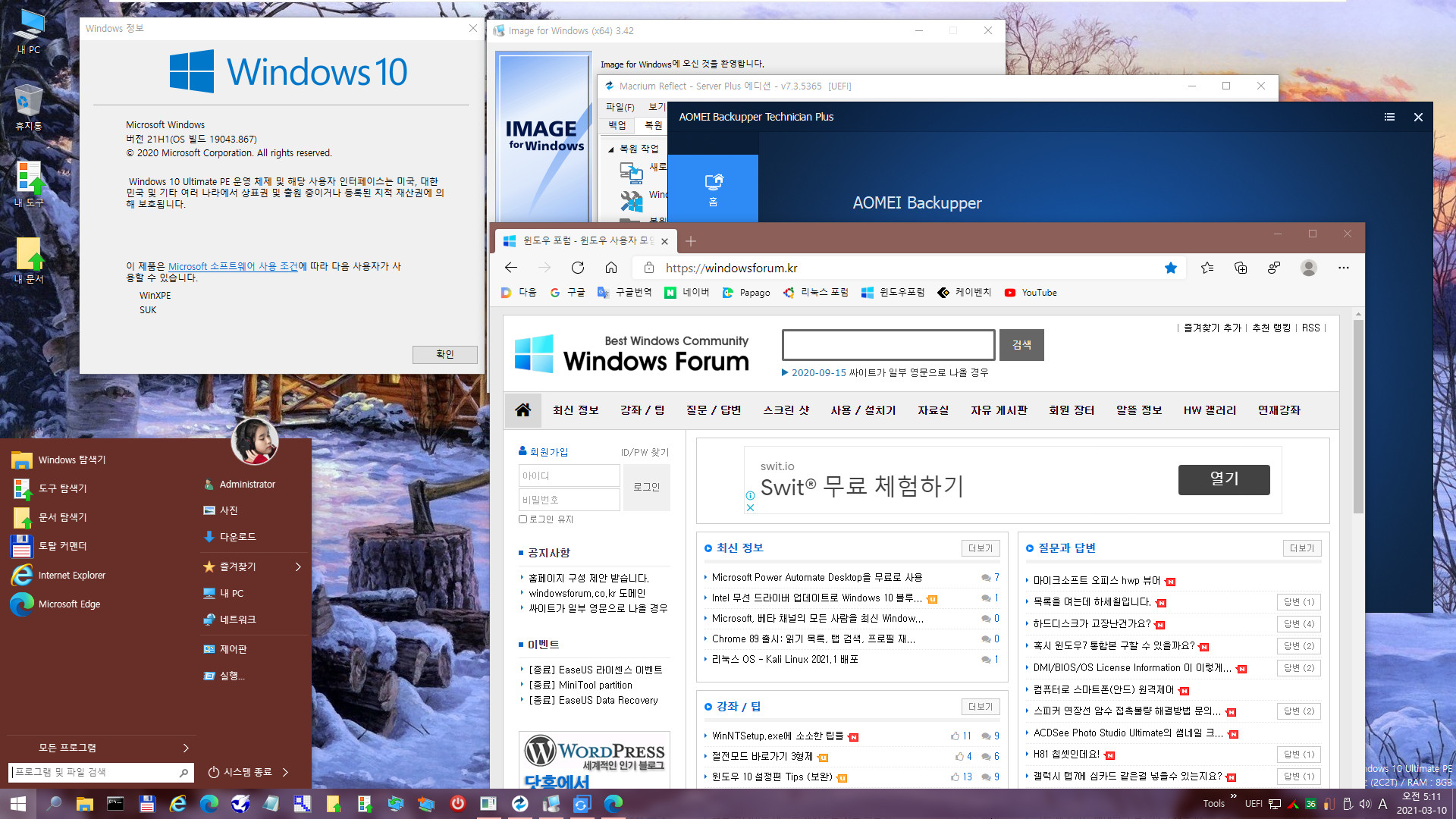Open the 네이버 bookmark in favorites bar
This screenshot has height=819, width=1456.
click(687, 293)
